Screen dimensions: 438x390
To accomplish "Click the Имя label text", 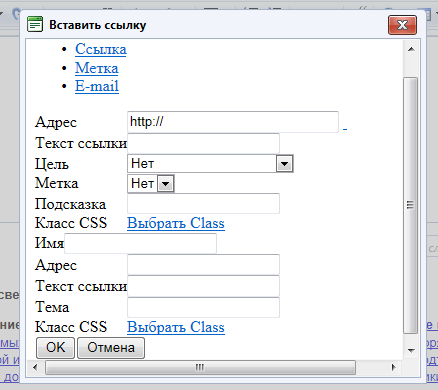I will tap(49, 243).
